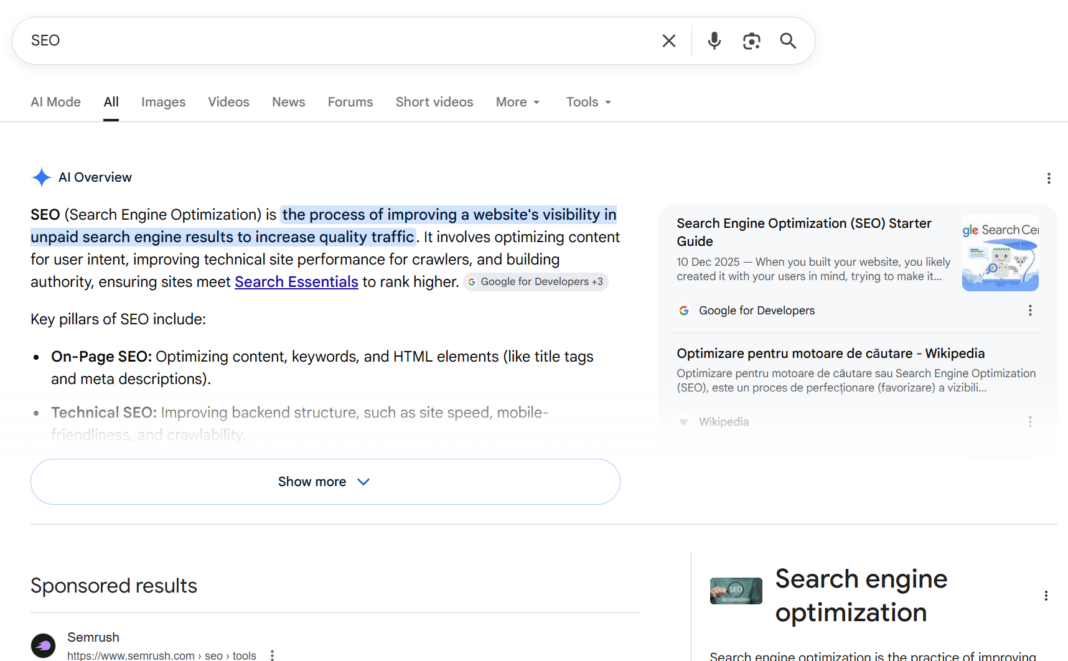The width and height of the screenshot is (1068, 661).
Task: Expand AI Overview with Show more
Action: [325, 482]
